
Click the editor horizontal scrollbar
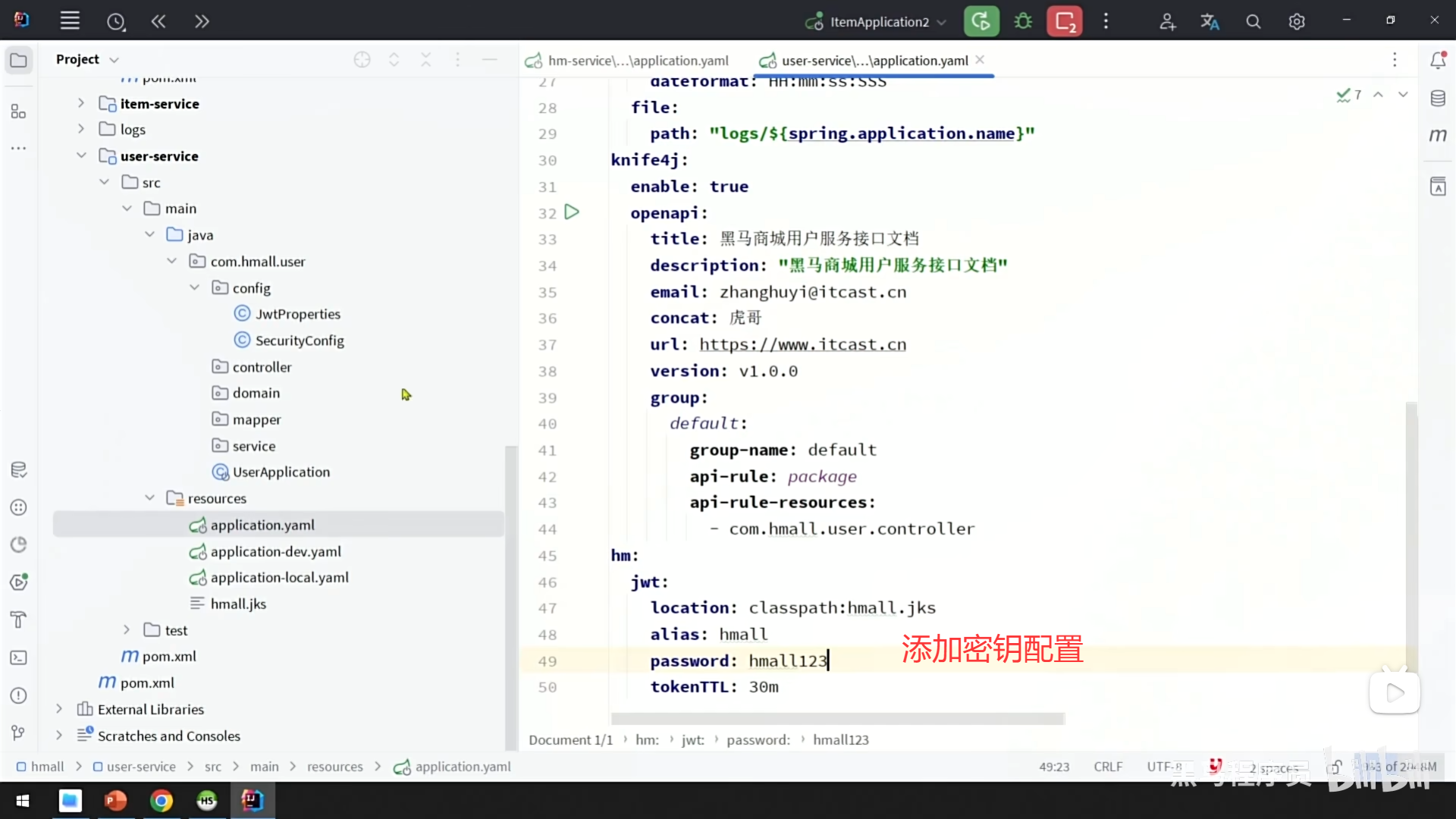click(x=837, y=717)
